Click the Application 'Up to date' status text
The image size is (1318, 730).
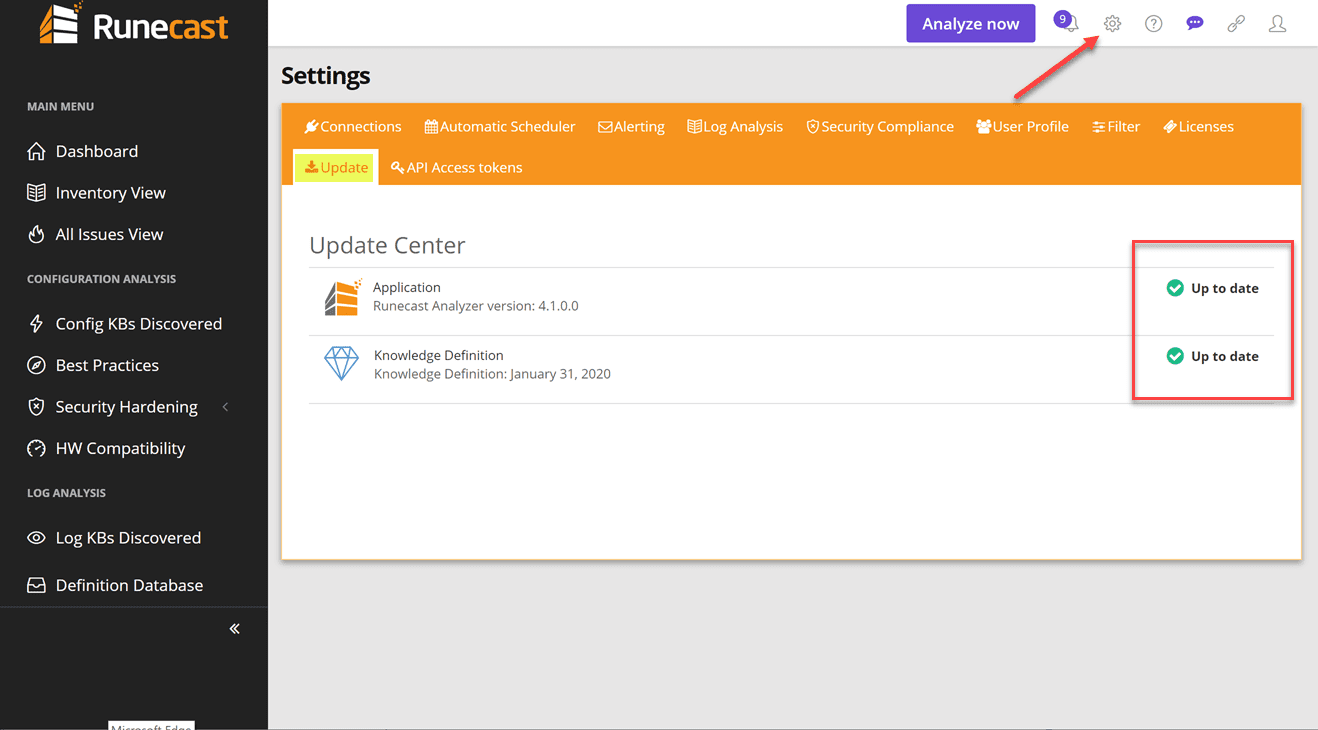pyautogui.click(x=1225, y=288)
